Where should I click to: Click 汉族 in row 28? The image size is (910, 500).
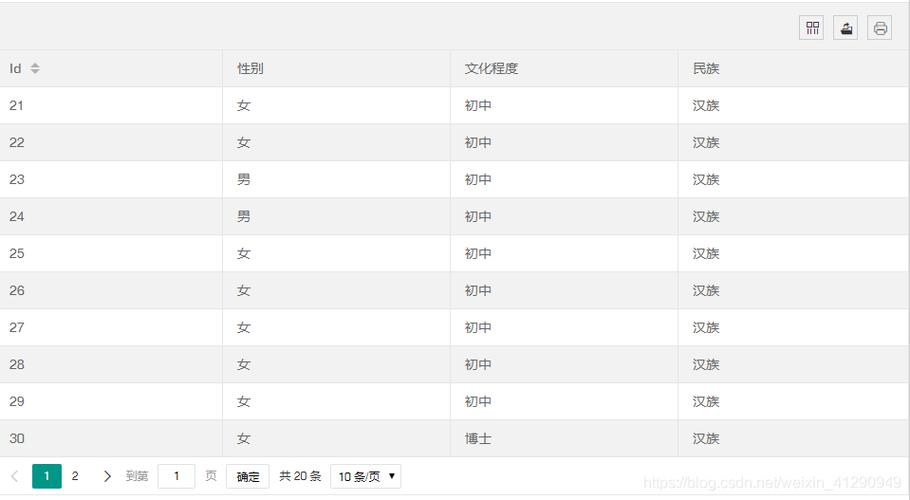pos(706,365)
